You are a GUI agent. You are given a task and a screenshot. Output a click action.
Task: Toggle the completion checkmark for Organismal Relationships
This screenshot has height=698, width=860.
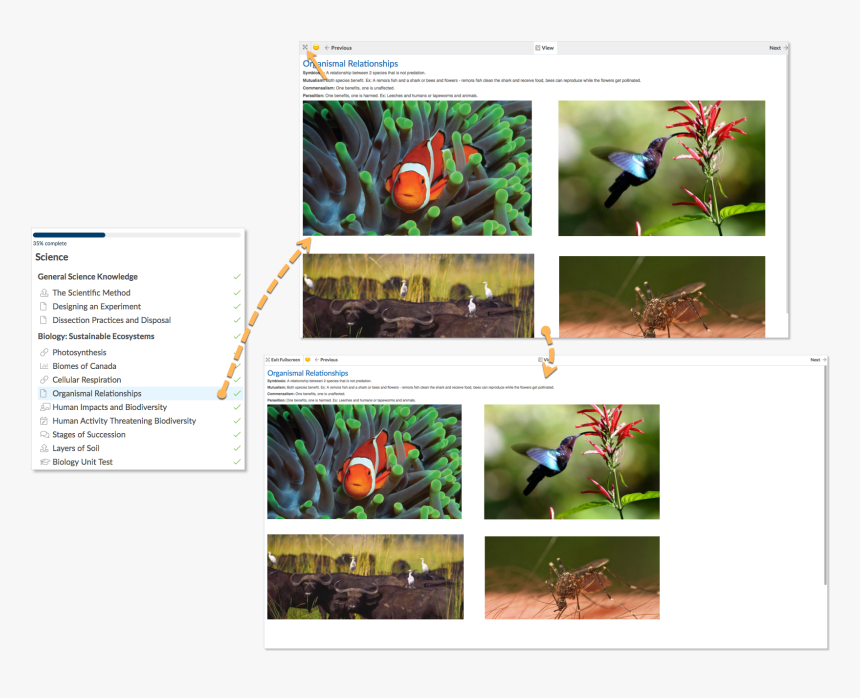point(236,392)
